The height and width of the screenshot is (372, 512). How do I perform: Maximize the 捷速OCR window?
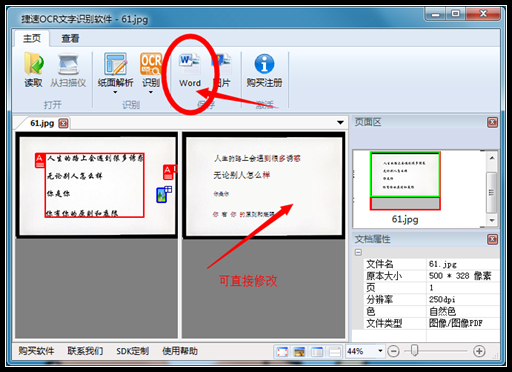tap(455, 14)
